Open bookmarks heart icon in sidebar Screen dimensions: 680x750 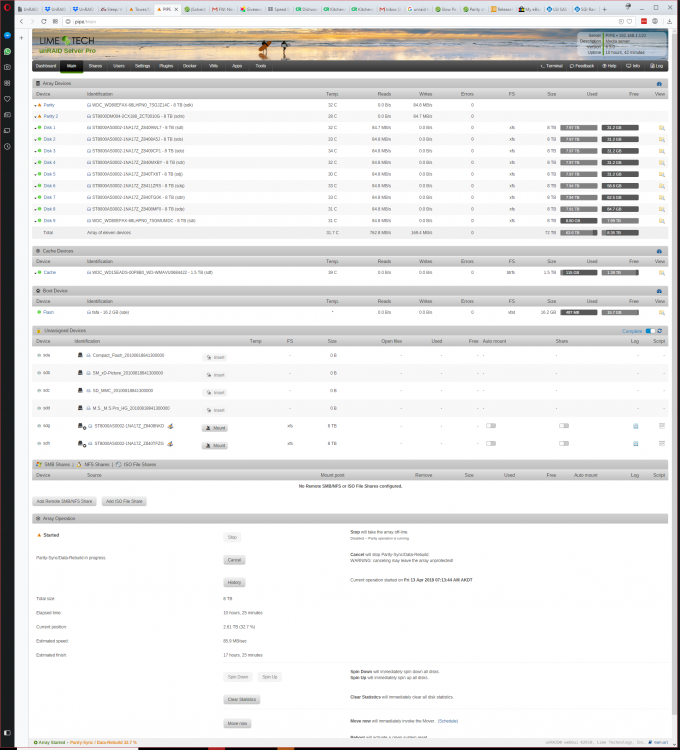[x=7, y=99]
